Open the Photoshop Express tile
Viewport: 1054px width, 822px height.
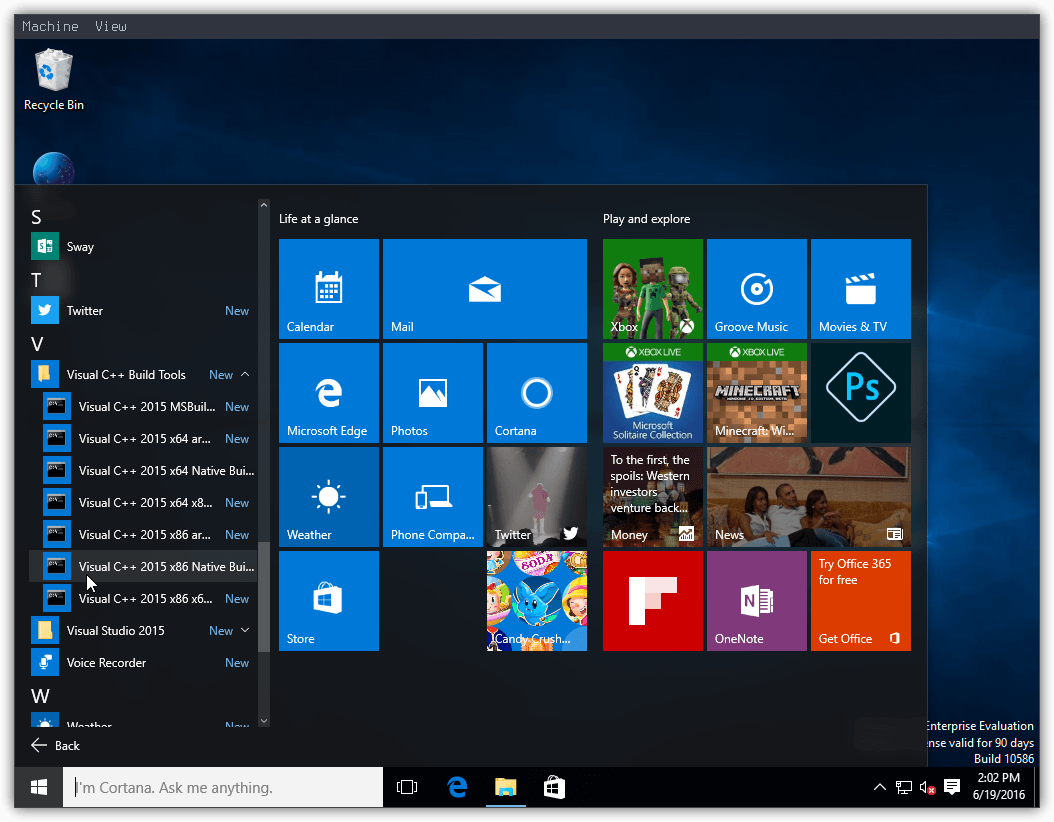click(x=860, y=393)
